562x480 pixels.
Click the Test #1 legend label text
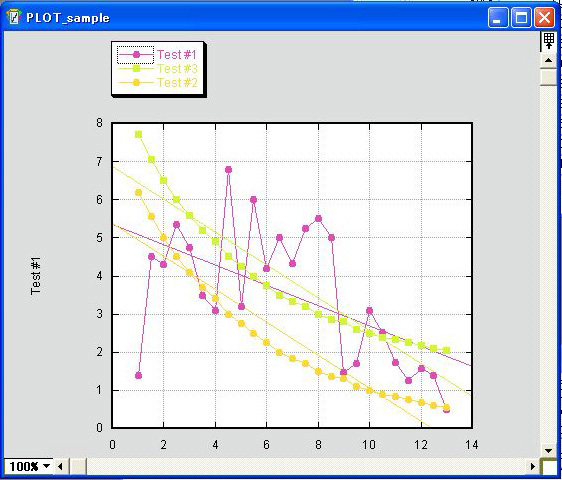(177, 54)
